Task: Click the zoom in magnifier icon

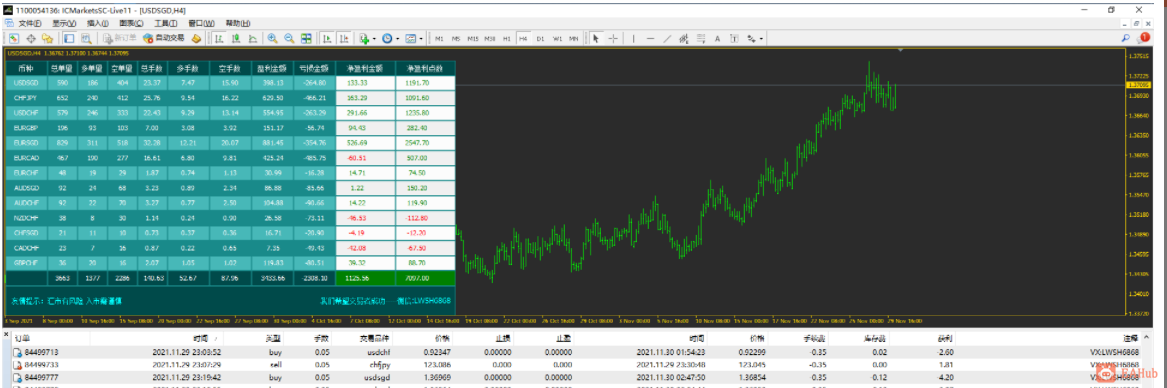Action: click(x=272, y=38)
